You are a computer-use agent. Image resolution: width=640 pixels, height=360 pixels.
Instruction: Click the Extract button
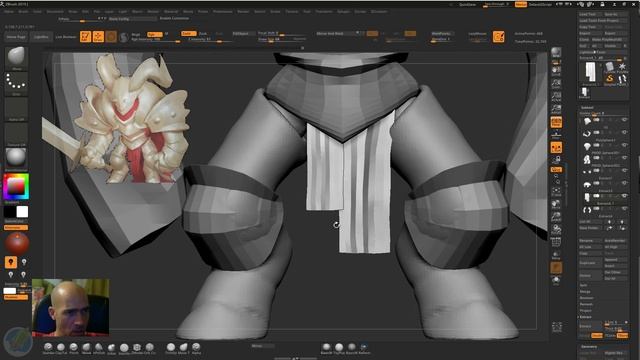point(590,326)
